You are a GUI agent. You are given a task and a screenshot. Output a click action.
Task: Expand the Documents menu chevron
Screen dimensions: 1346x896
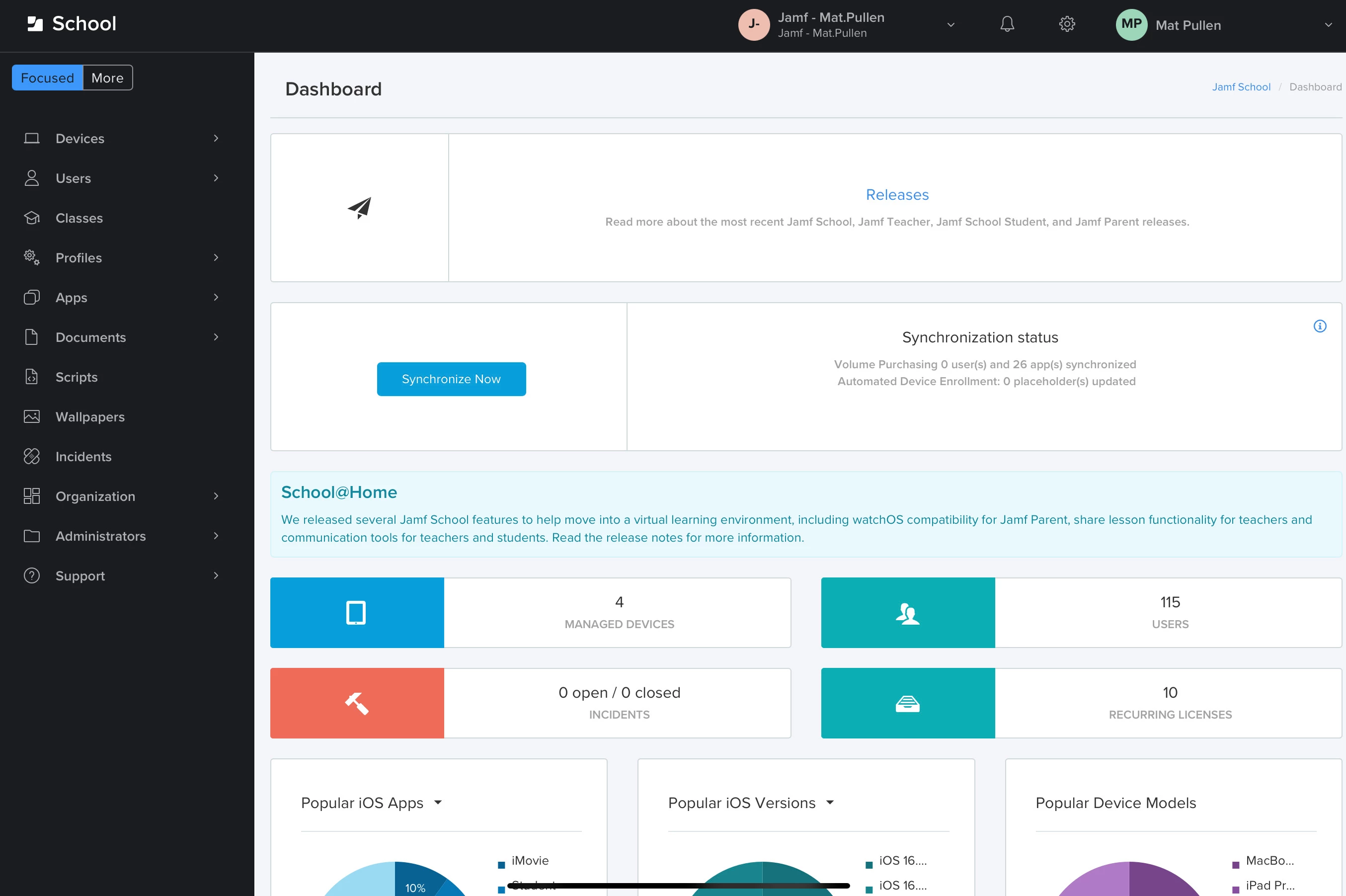[216, 337]
